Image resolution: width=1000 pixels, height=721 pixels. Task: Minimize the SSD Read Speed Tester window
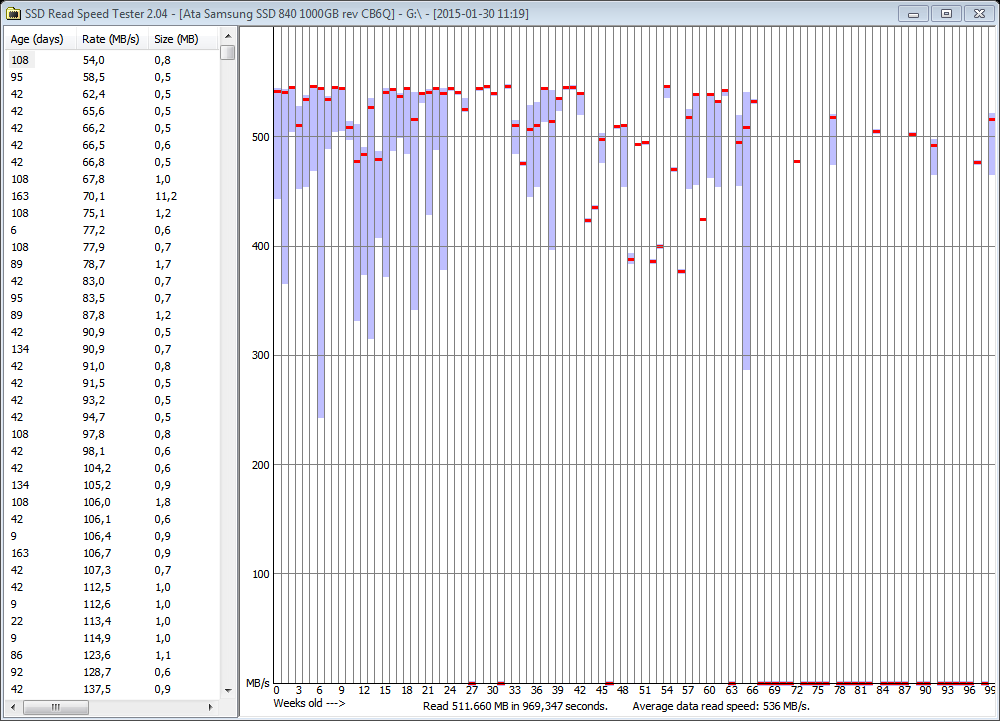point(913,13)
